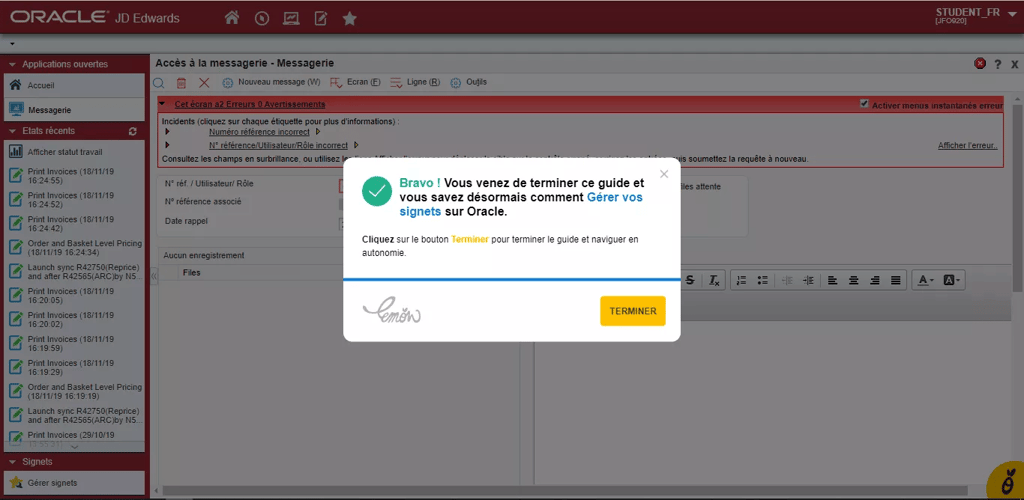
Task: Justify text in editor
Action: click(x=896, y=280)
